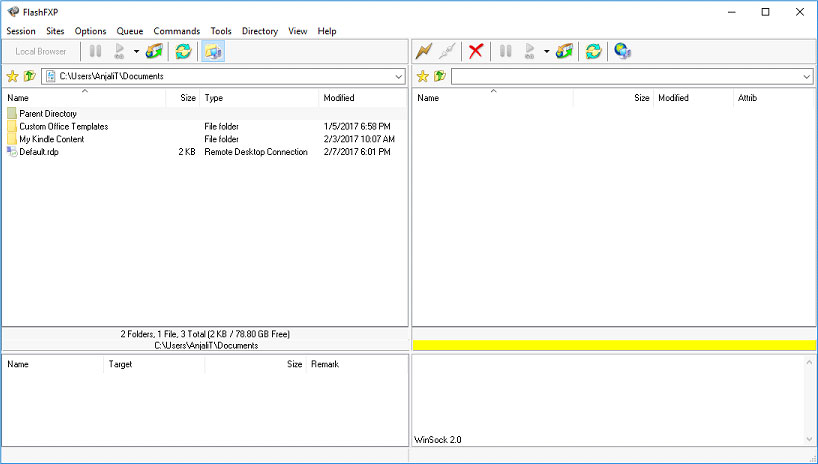The width and height of the screenshot is (818, 464).
Task: Click the queue Remark column header
Action: pos(357,364)
